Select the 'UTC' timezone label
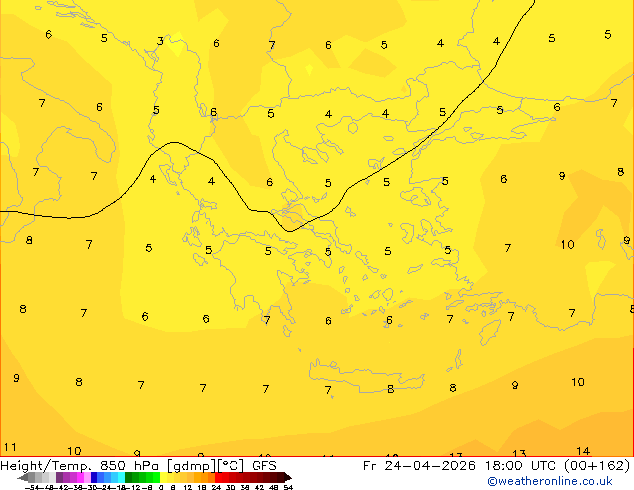The height and width of the screenshot is (490, 634). 544,466
